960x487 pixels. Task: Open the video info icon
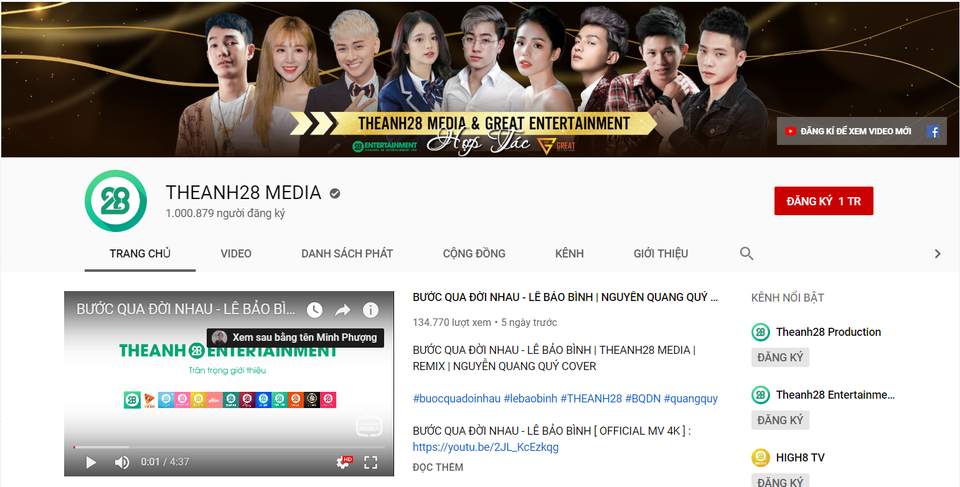coord(370,310)
